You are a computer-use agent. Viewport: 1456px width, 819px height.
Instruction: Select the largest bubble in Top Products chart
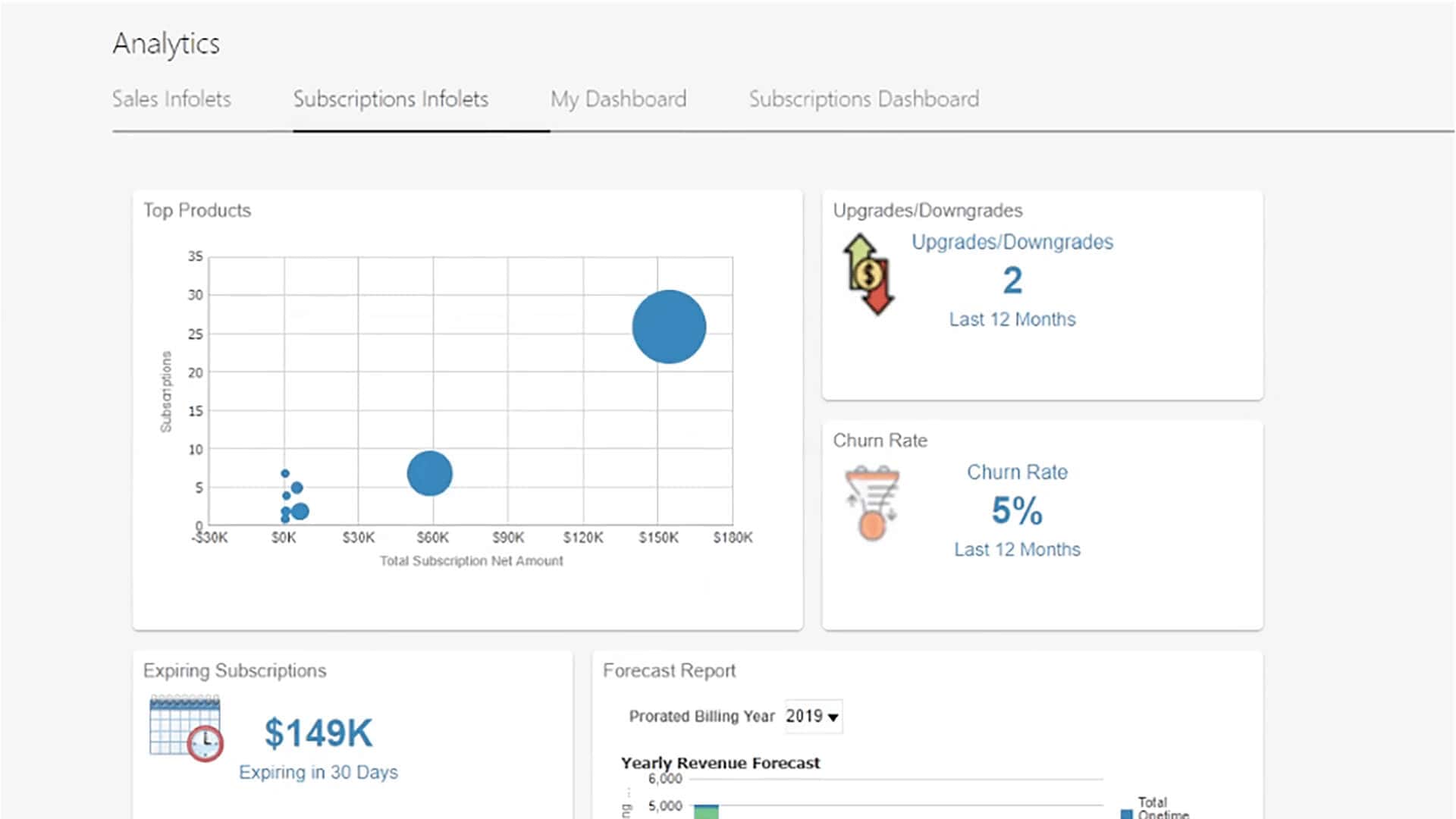click(670, 328)
